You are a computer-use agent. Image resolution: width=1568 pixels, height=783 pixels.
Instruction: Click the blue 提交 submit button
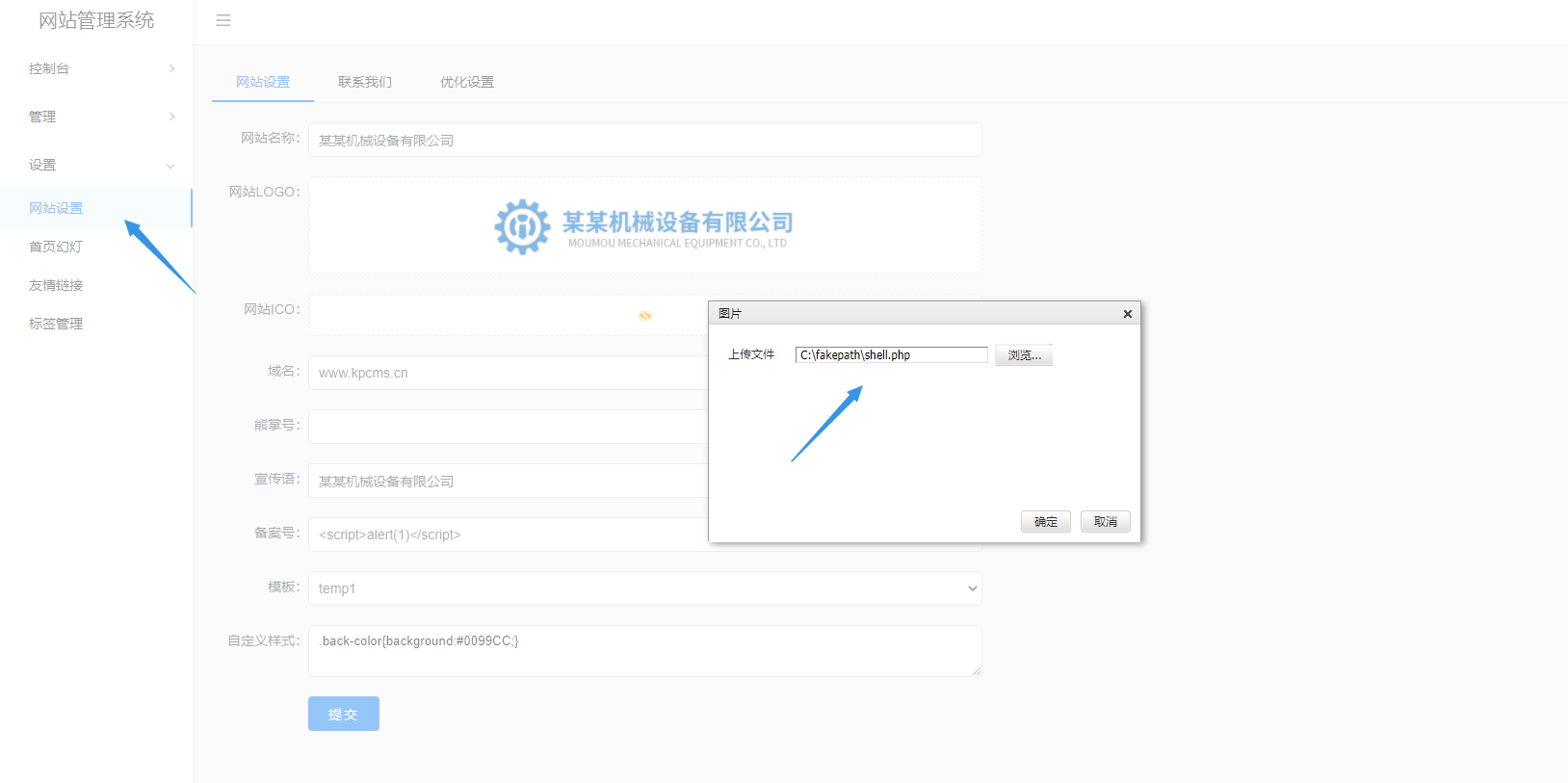(x=343, y=714)
